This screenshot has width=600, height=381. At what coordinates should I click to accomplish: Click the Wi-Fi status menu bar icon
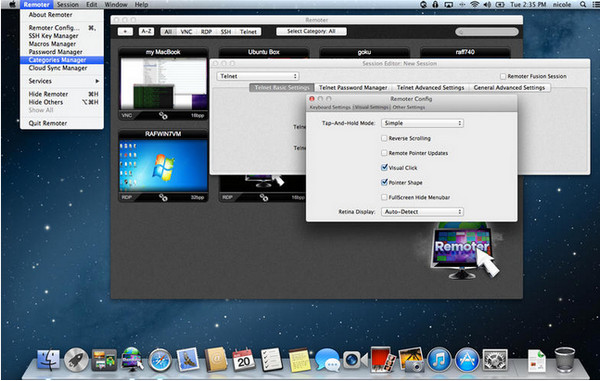pyautogui.click(x=474, y=5)
